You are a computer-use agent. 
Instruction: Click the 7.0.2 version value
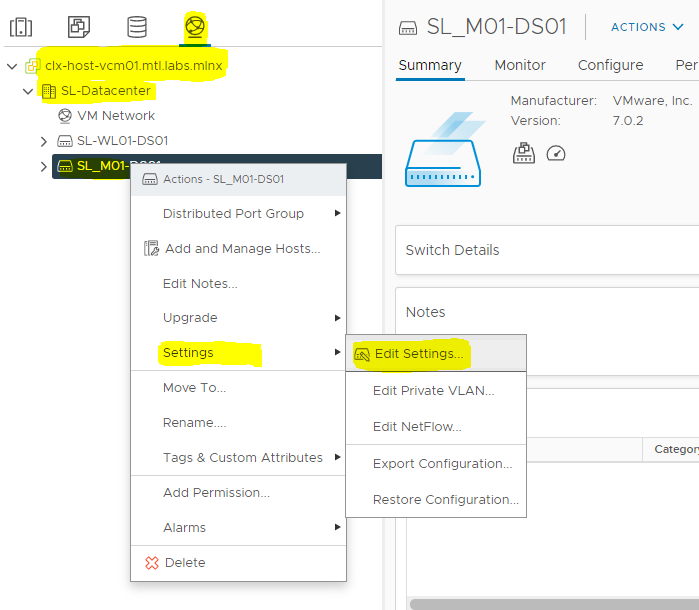(628, 121)
